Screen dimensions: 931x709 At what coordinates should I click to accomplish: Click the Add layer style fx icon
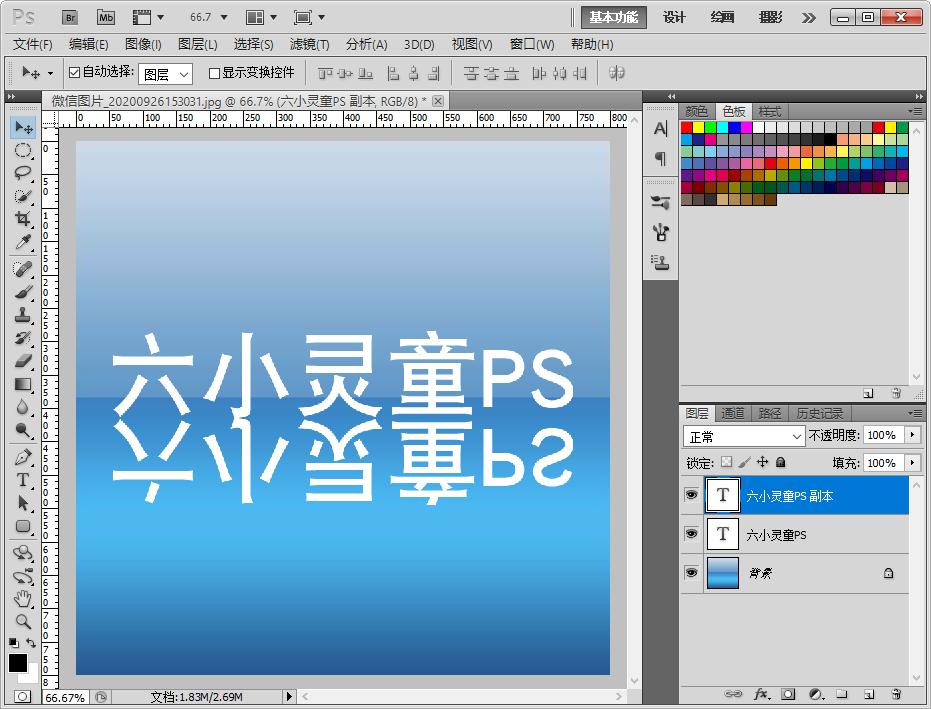click(761, 693)
